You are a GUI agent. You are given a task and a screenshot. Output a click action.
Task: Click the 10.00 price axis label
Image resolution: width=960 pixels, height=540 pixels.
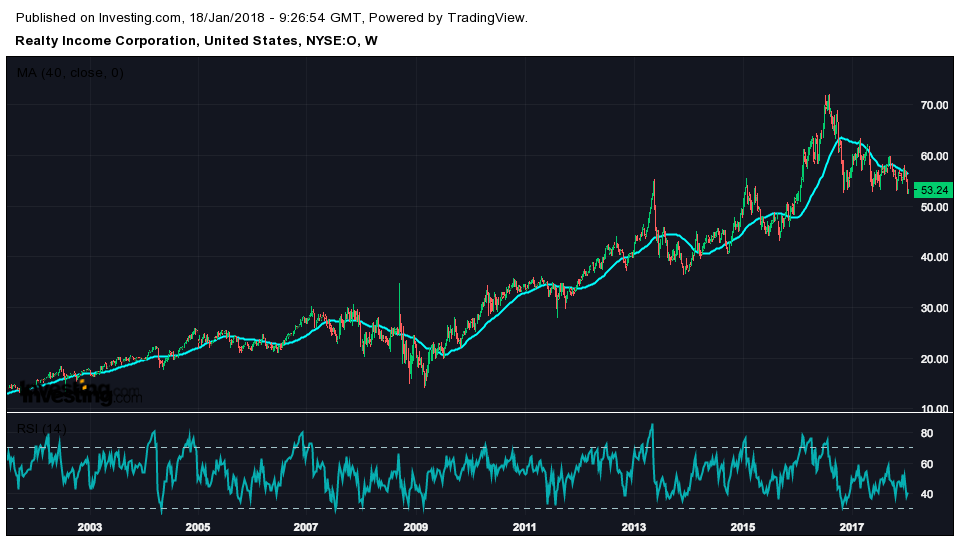click(934, 408)
